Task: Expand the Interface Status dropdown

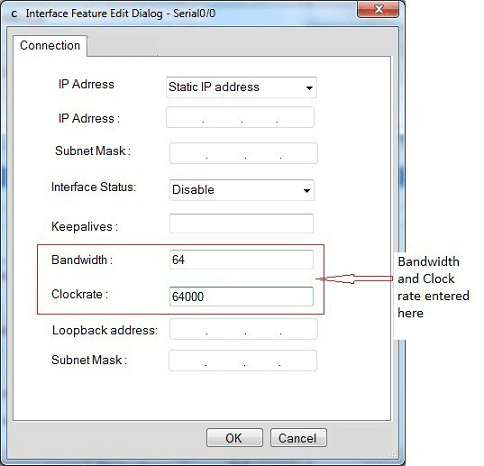Action: (242, 190)
